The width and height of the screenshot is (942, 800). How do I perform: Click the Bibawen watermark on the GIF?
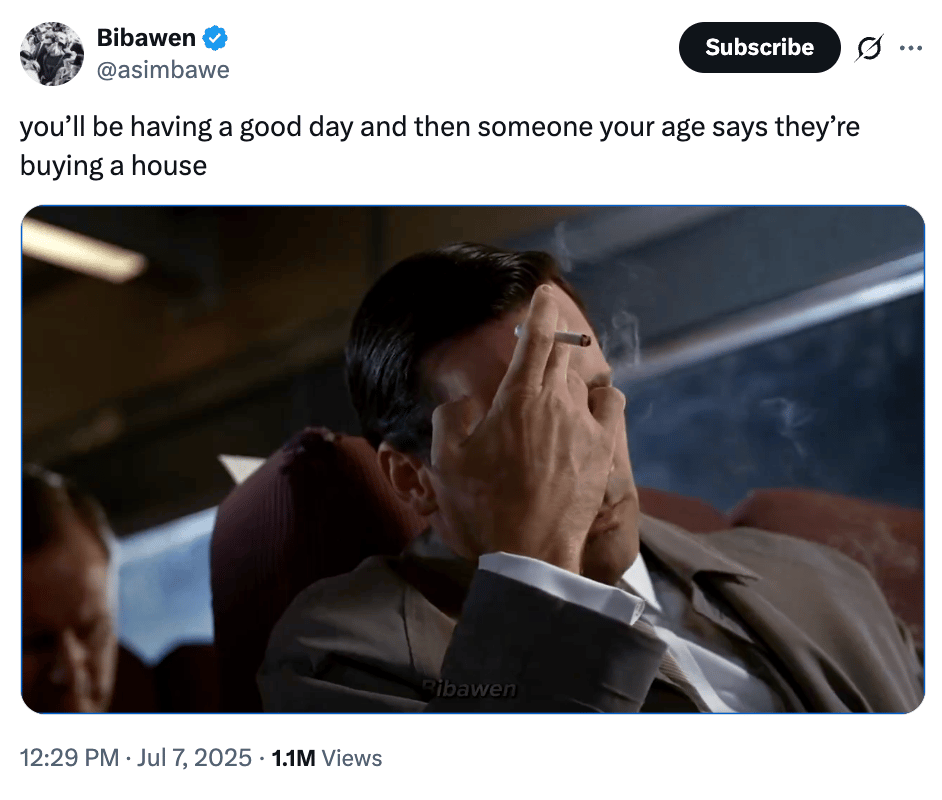(x=469, y=688)
